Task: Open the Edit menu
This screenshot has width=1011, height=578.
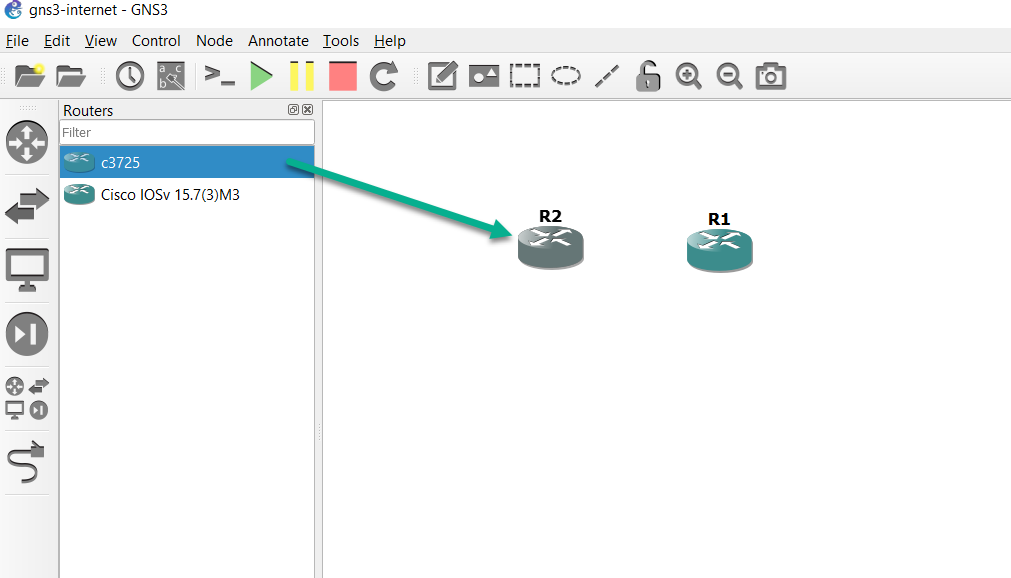Action: pyautogui.click(x=57, y=41)
